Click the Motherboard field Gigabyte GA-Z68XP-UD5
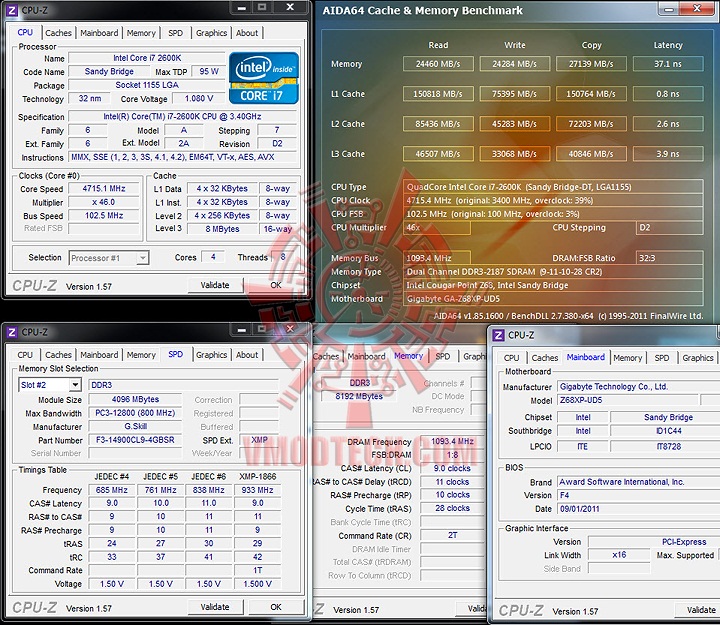This screenshot has width=720, height=625. click(x=553, y=299)
